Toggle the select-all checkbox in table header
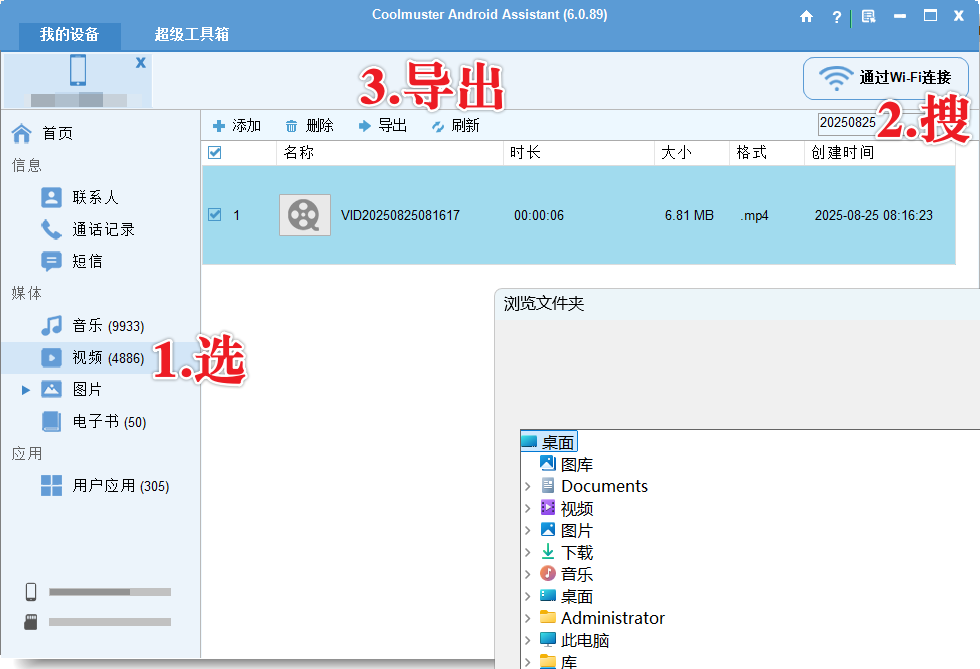Image resolution: width=980 pixels, height=669 pixels. [214, 153]
